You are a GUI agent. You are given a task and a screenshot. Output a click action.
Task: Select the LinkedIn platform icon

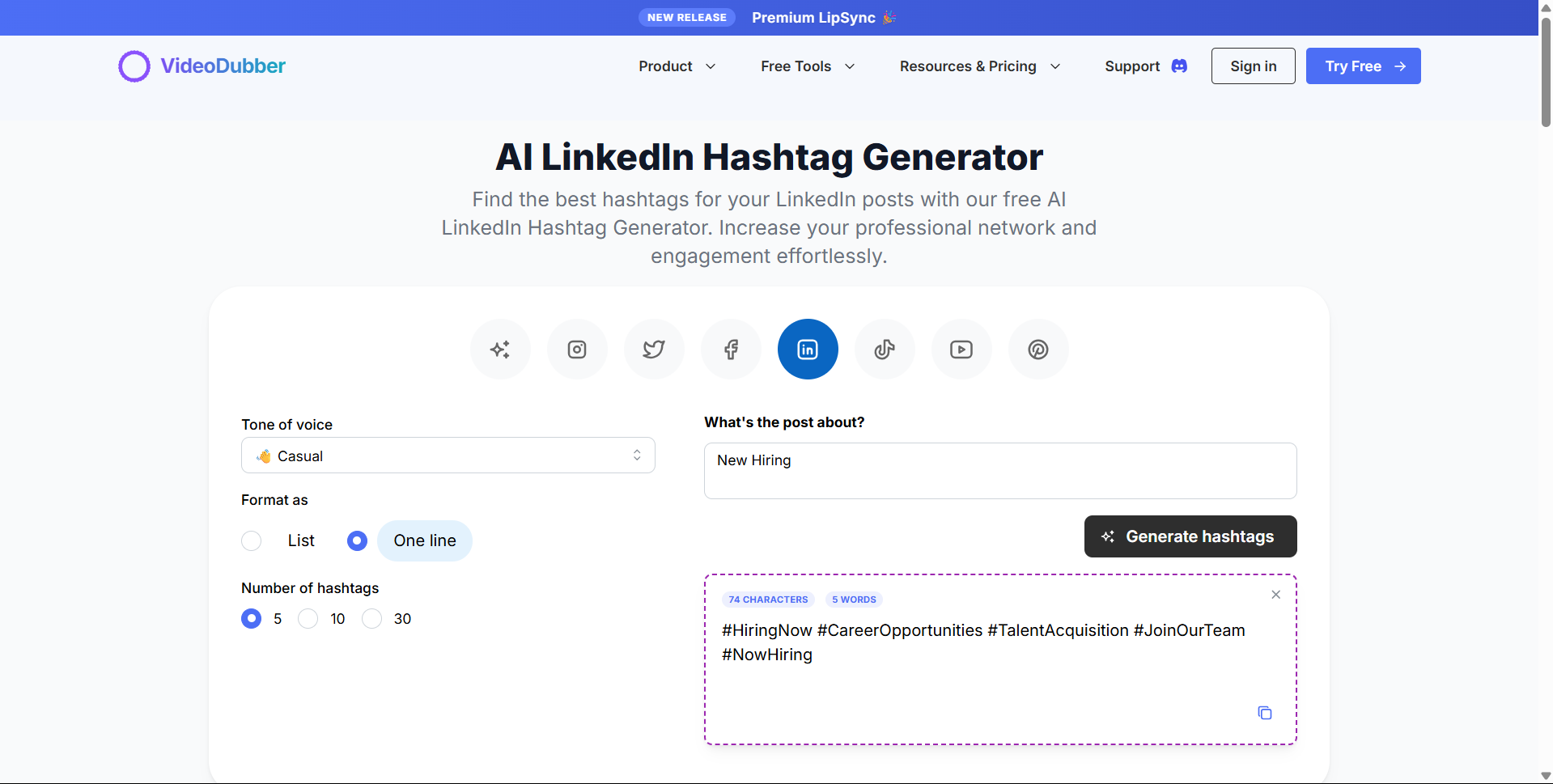coord(808,350)
